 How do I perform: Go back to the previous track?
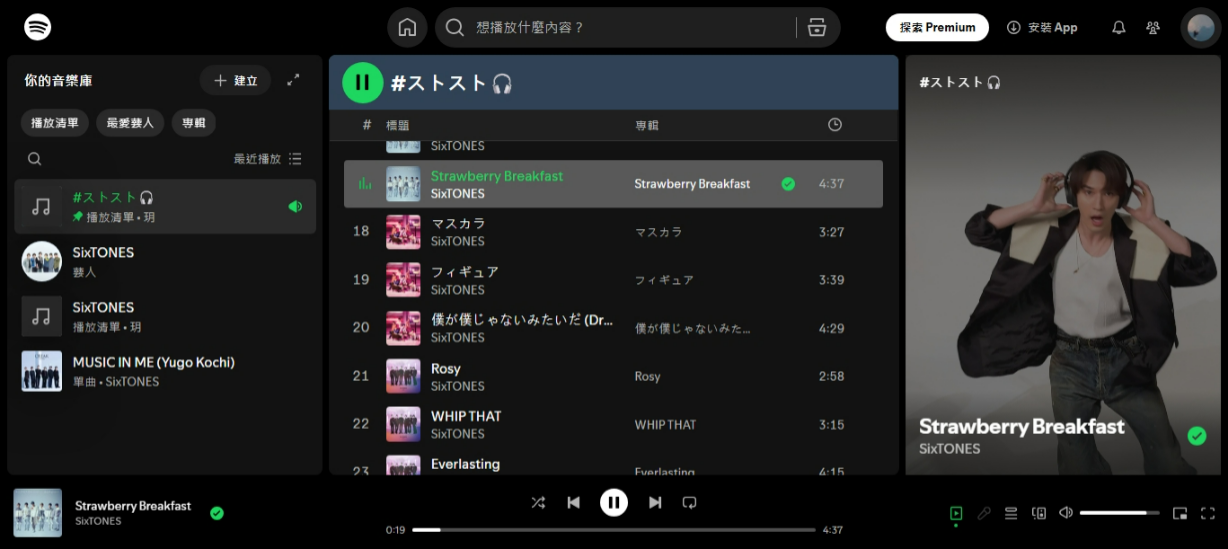tap(573, 502)
